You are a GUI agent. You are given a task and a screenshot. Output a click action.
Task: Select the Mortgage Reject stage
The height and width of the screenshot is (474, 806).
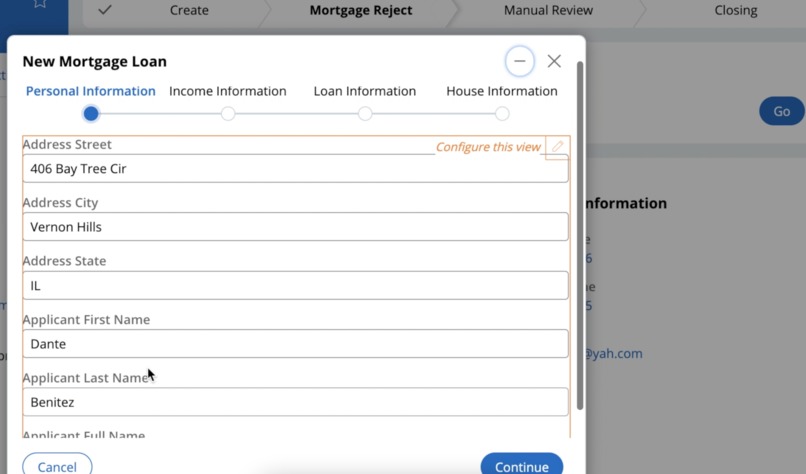click(x=361, y=10)
